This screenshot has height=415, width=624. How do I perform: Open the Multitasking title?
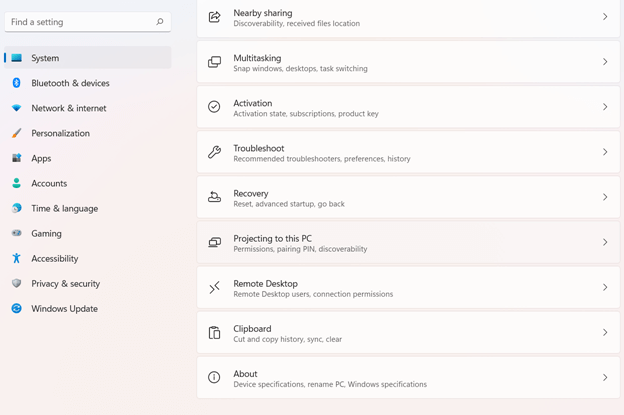pos(257,58)
